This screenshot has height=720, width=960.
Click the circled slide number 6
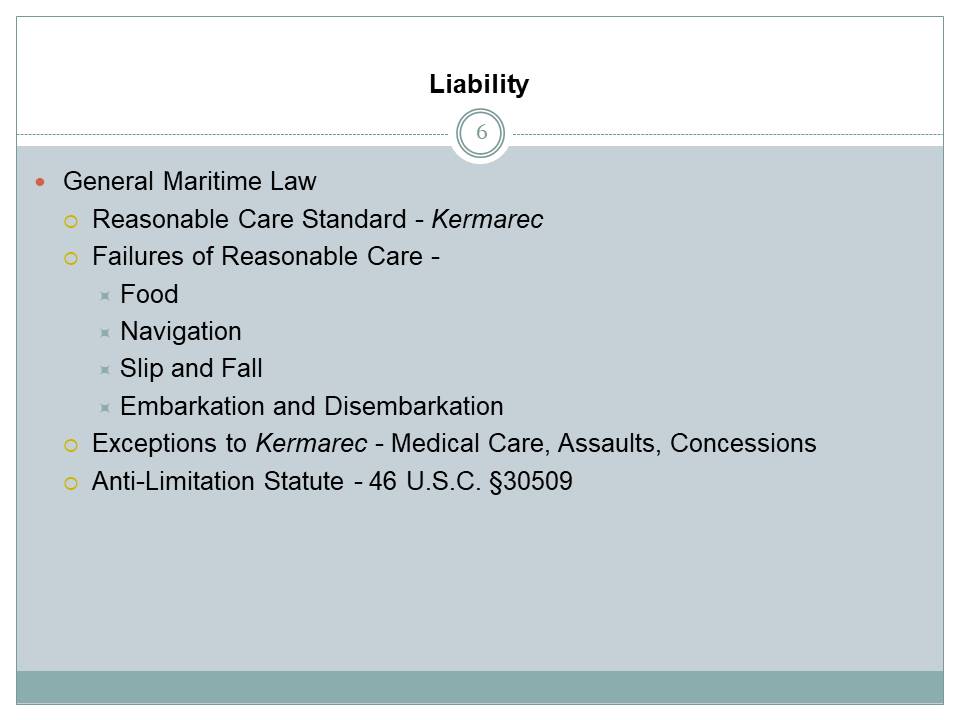(481, 134)
